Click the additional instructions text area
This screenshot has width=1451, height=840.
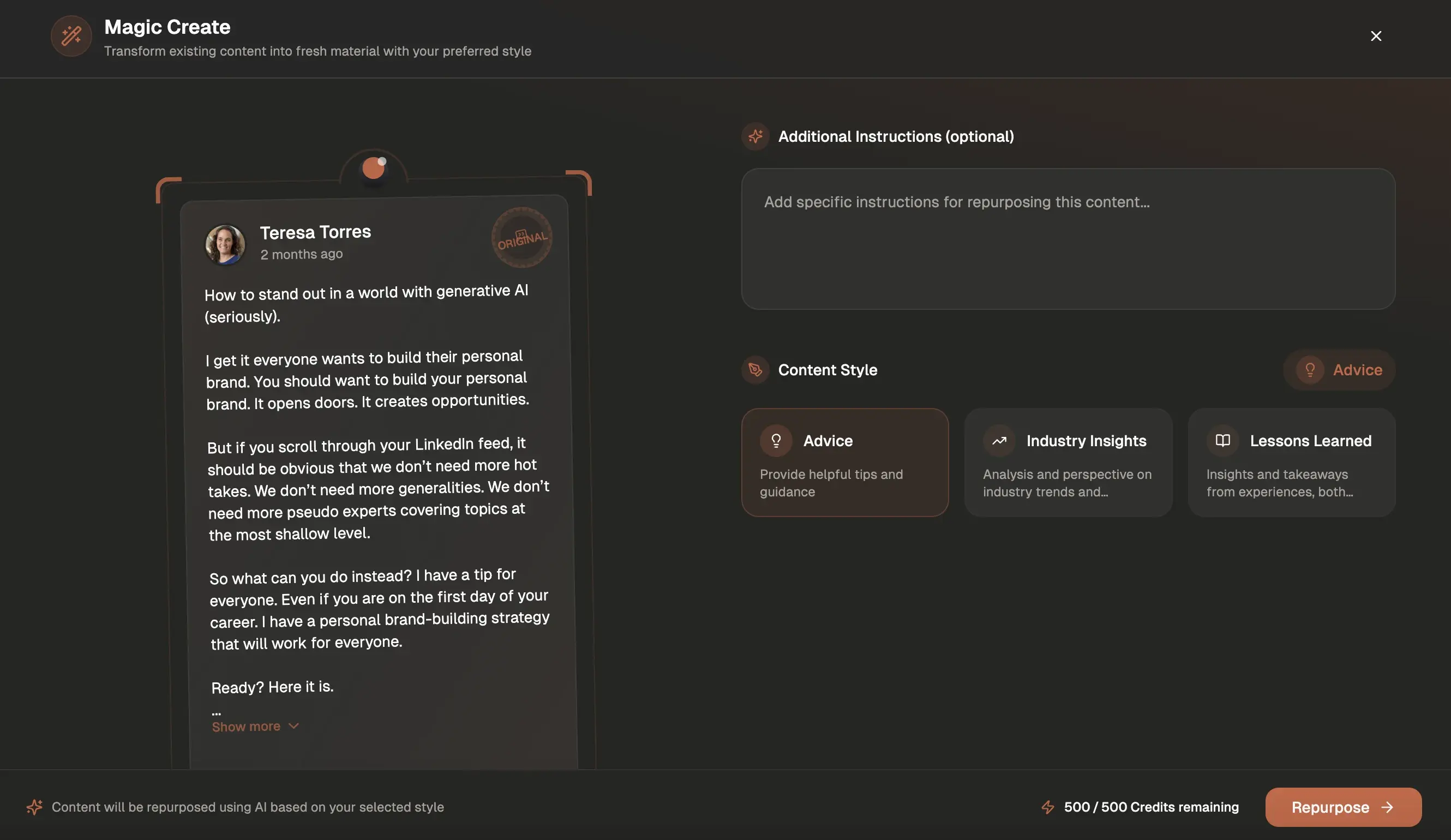coord(1068,239)
